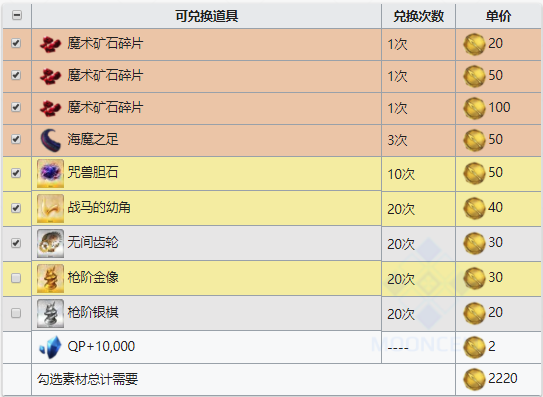Click the coin icon beside 2220 total
This screenshot has height=397, width=543.
point(474,379)
